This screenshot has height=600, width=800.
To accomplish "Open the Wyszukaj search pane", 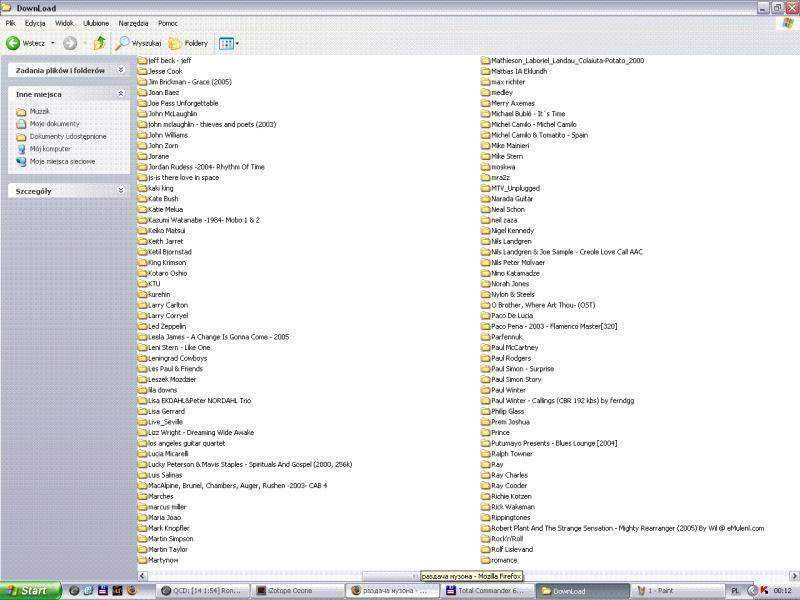I will [138, 43].
